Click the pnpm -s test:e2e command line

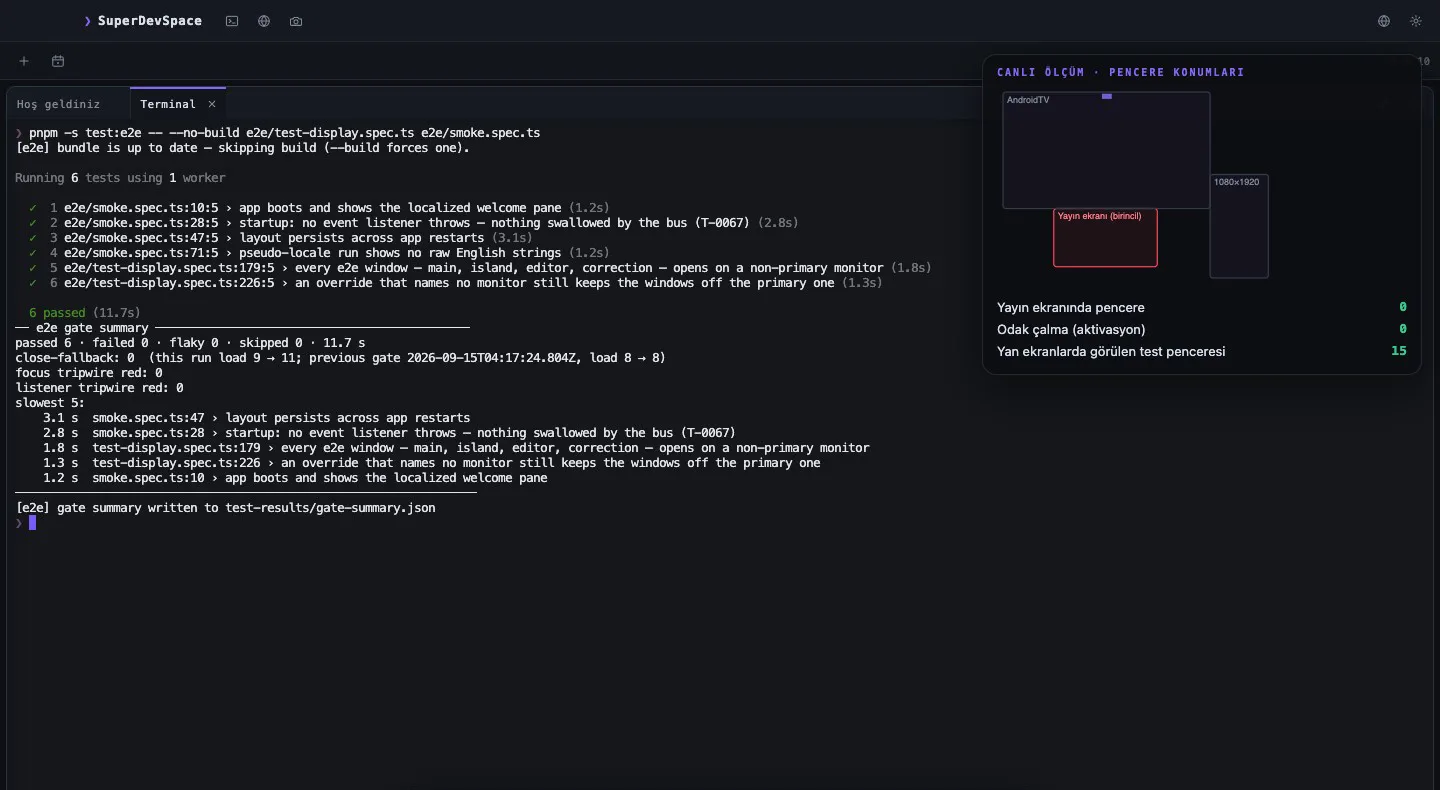[278, 133]
